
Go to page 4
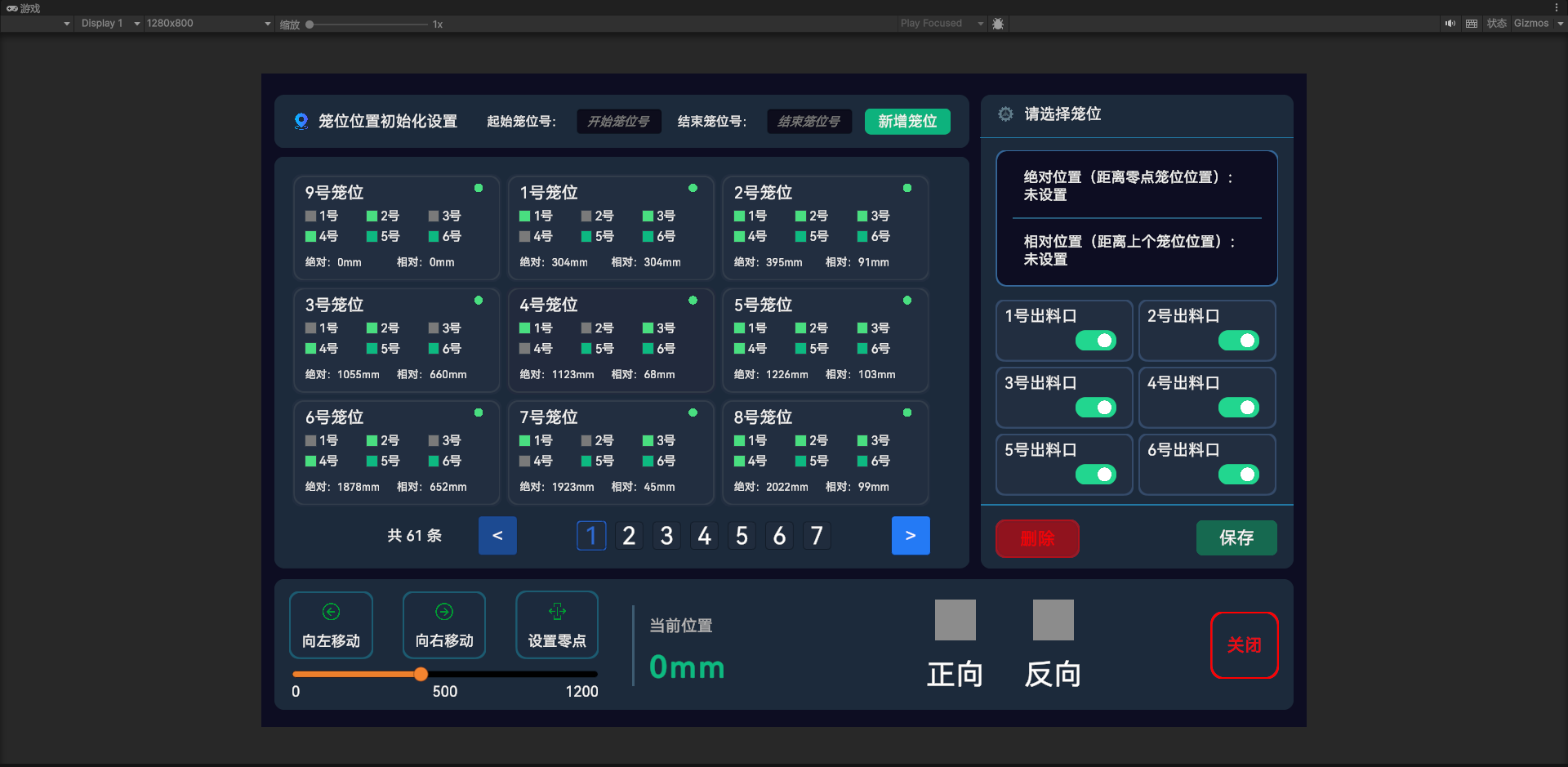704,536
